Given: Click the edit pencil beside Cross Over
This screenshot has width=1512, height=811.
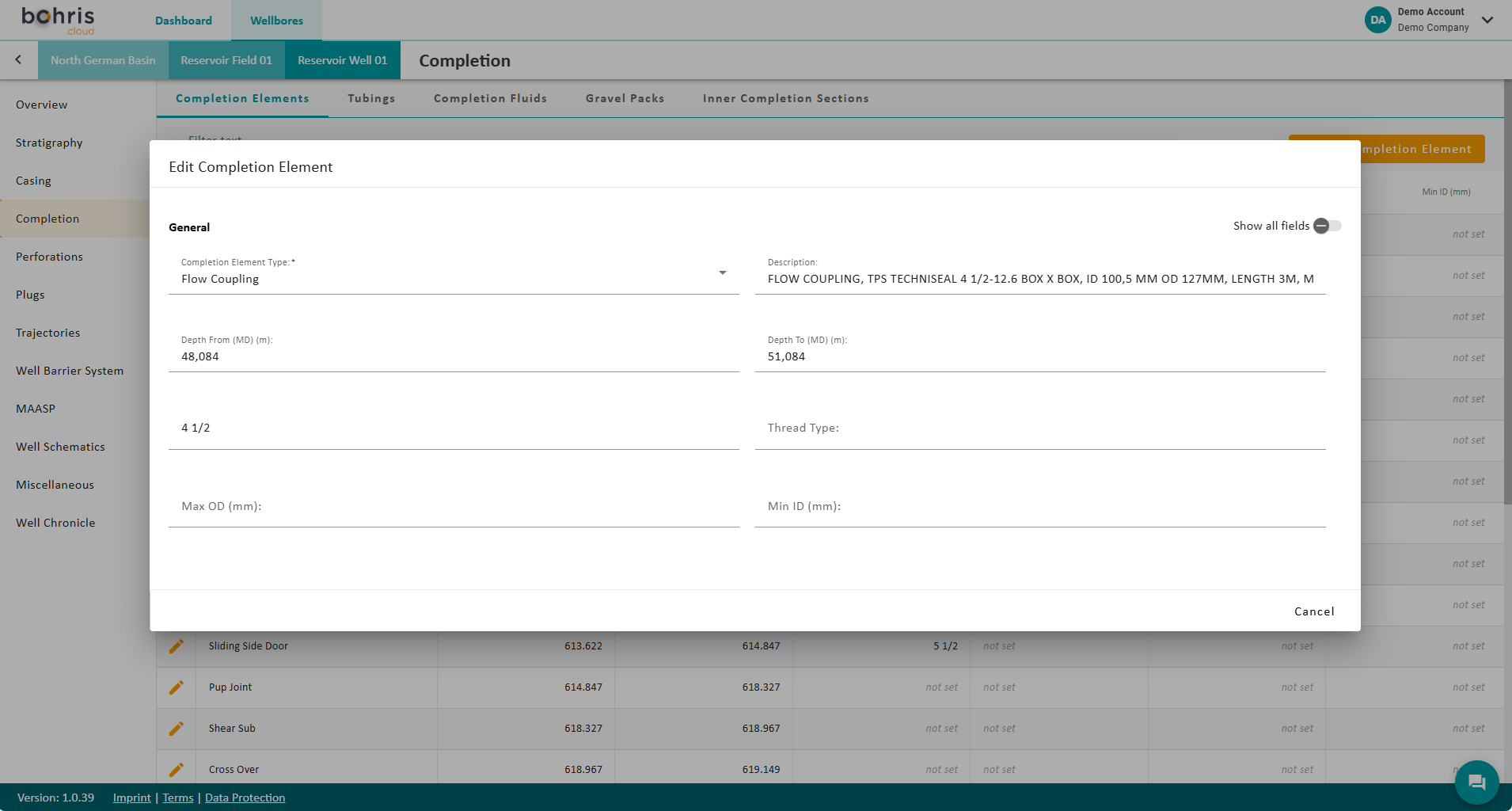Looking at the screenshot, I should pyautogui.click(x=176, y=769).
